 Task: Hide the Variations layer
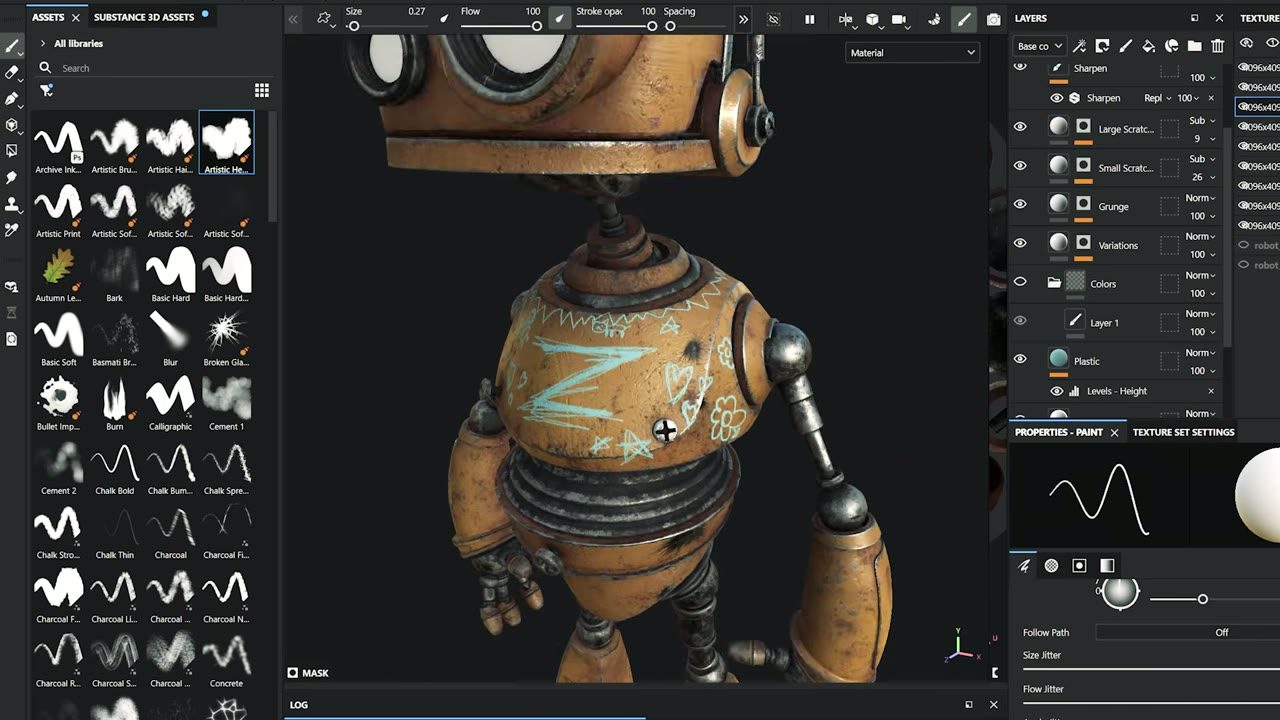pyautogui.click(x=1020, y=243)
